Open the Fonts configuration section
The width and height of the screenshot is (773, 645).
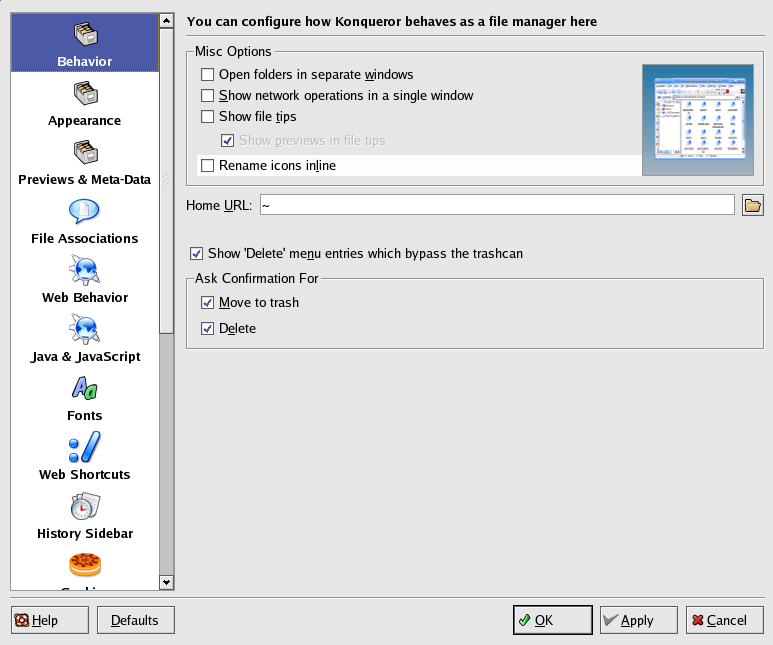(84, 398)
